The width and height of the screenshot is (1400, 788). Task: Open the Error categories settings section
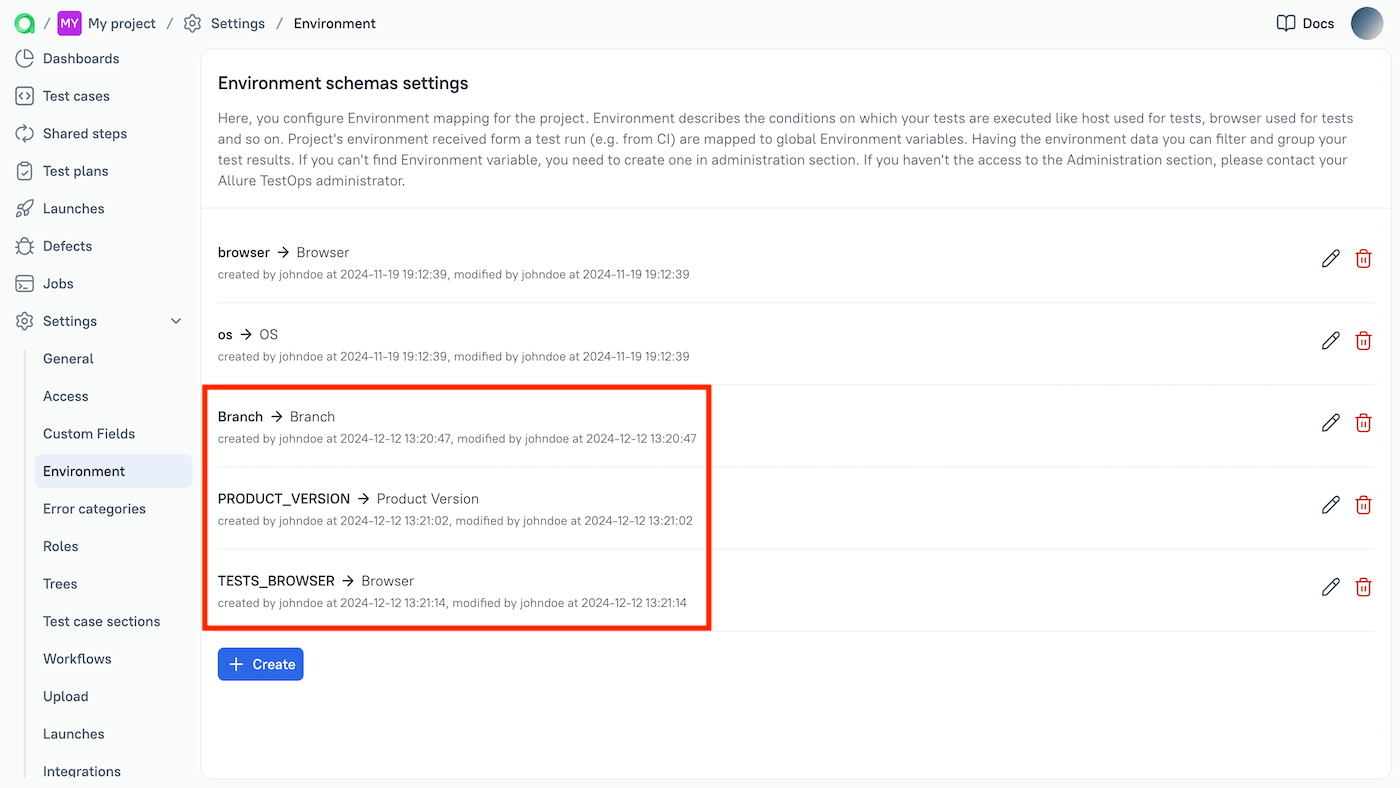94,508
